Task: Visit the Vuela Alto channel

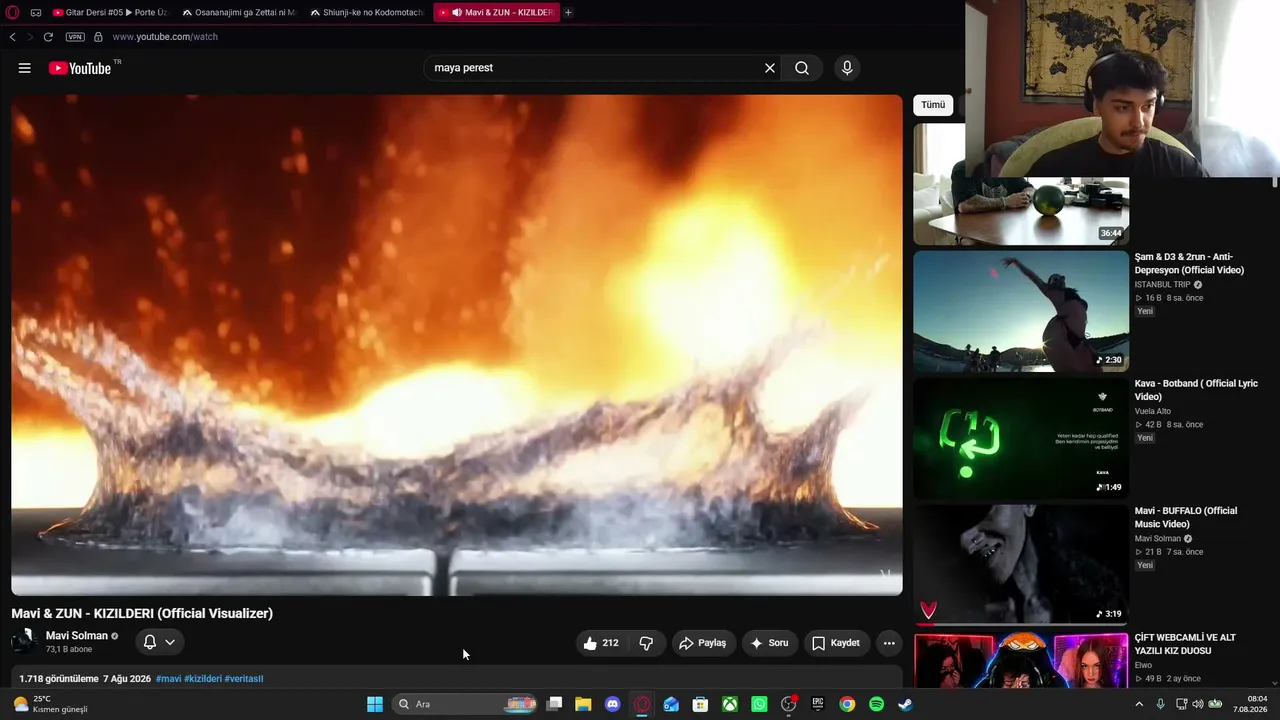Action: [x=1153, y=411]
